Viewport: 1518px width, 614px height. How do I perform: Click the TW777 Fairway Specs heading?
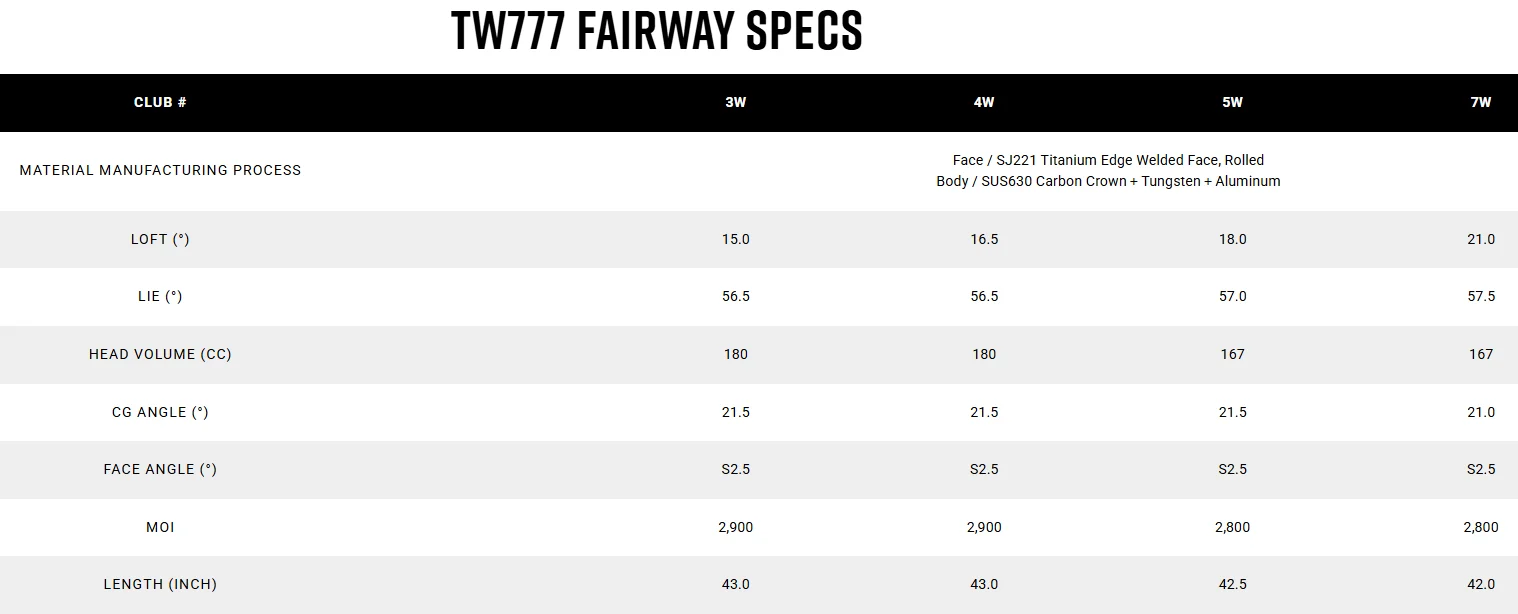point(657,31)
